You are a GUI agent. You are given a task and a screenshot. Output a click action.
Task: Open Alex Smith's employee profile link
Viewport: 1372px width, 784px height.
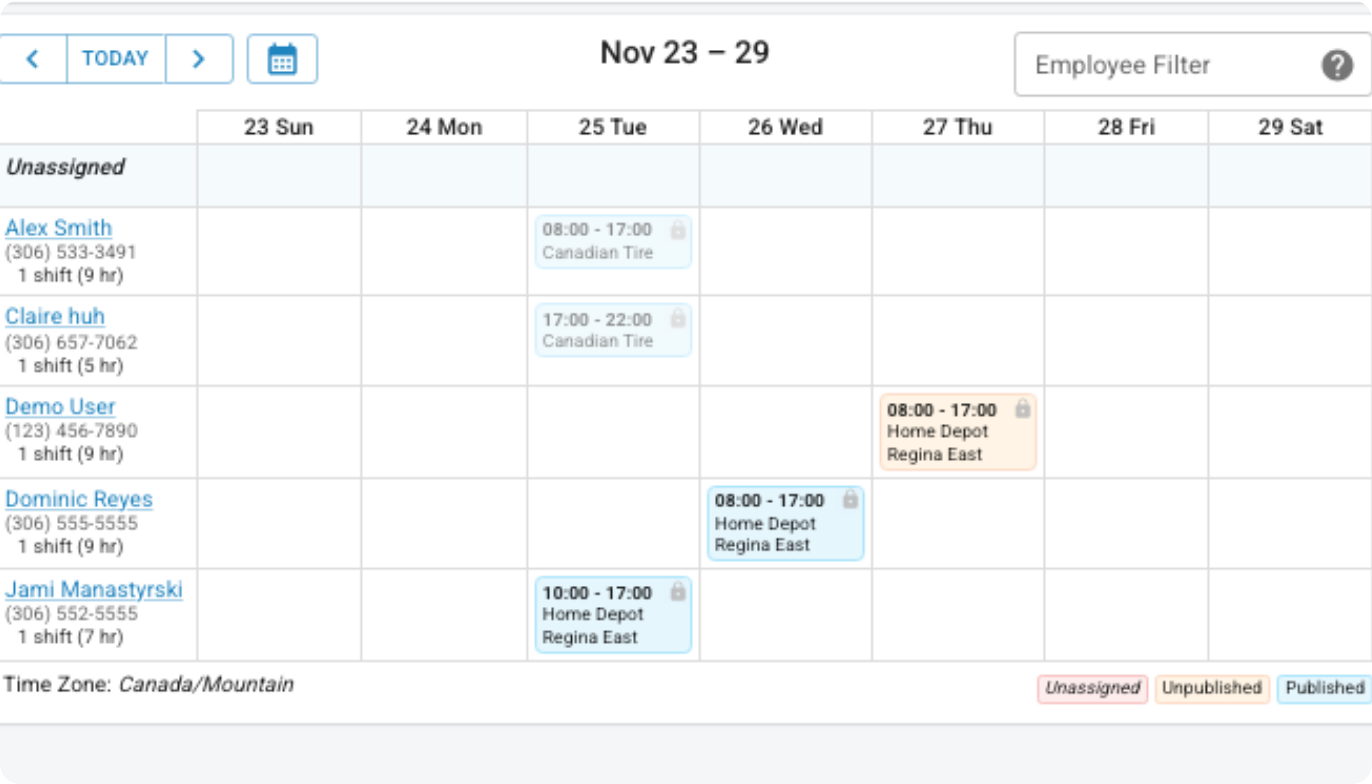59,228
